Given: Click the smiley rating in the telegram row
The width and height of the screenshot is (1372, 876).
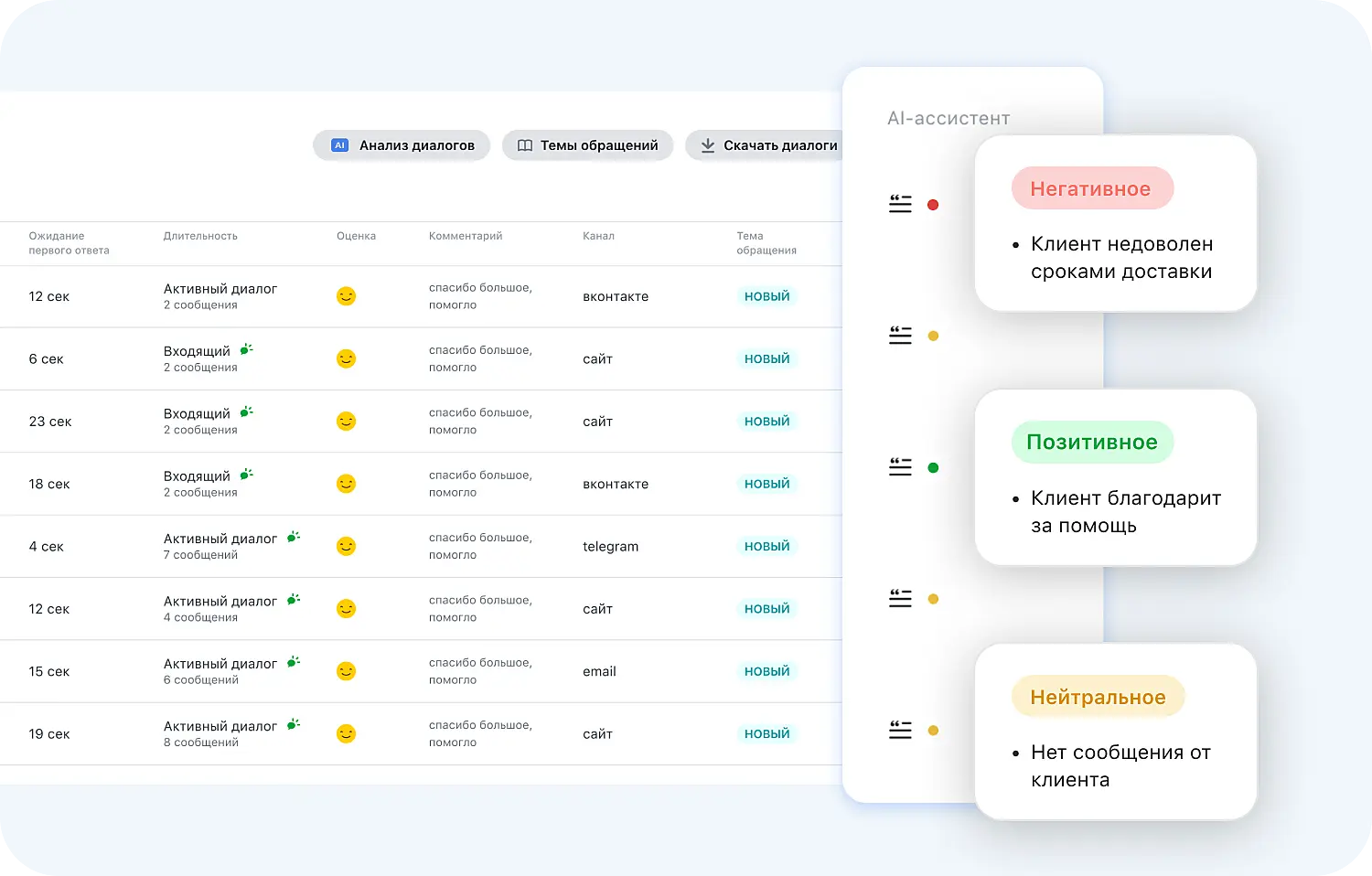Looking at the screenshot, I should pos(346,546).
